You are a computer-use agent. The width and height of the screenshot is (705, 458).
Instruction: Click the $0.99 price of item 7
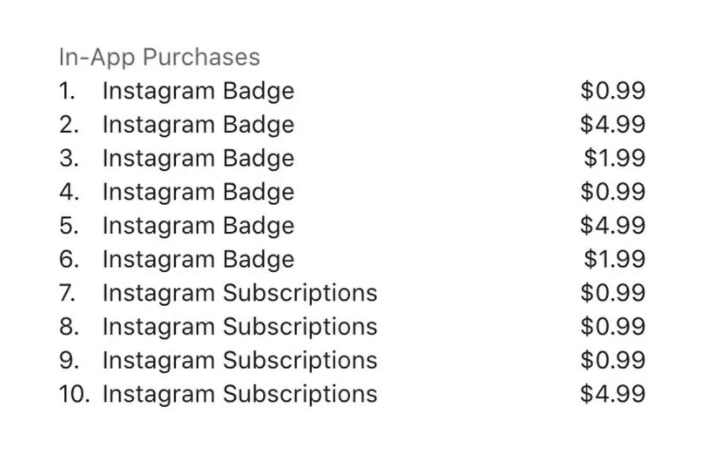pos(613,293)
